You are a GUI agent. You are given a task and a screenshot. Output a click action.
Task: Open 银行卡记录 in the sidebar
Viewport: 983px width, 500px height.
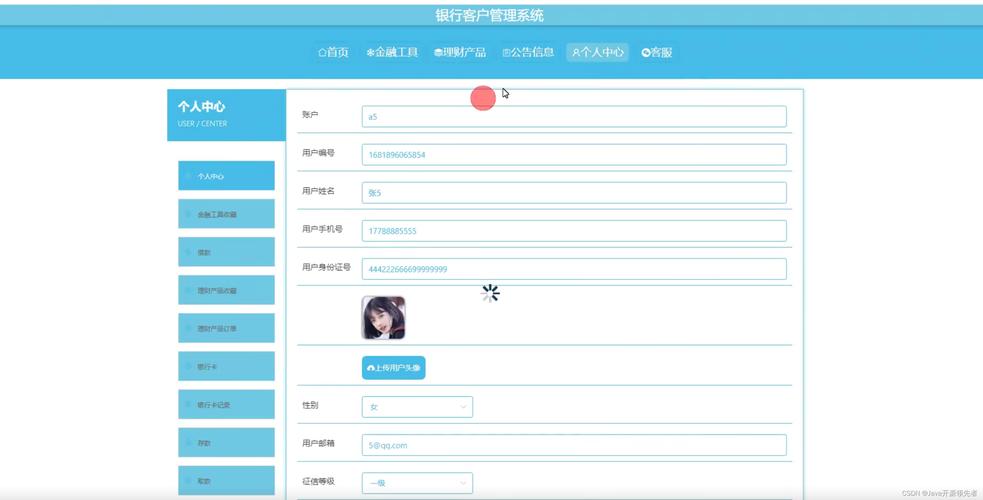tap(226, 404)
